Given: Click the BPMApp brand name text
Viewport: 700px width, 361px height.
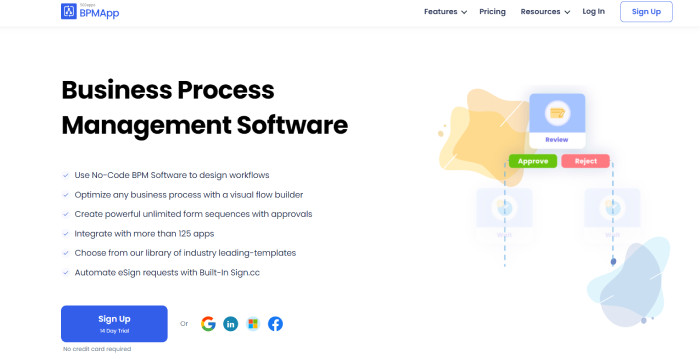Looking at the screenshot, I should pyautogui.click(x=99, y=13).
